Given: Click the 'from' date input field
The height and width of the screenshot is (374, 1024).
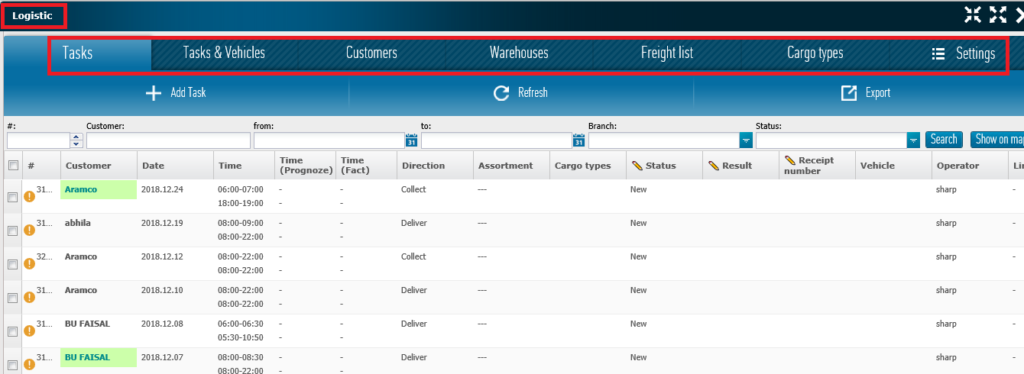Looking at the screenshot, I should [x=329, y=140].
